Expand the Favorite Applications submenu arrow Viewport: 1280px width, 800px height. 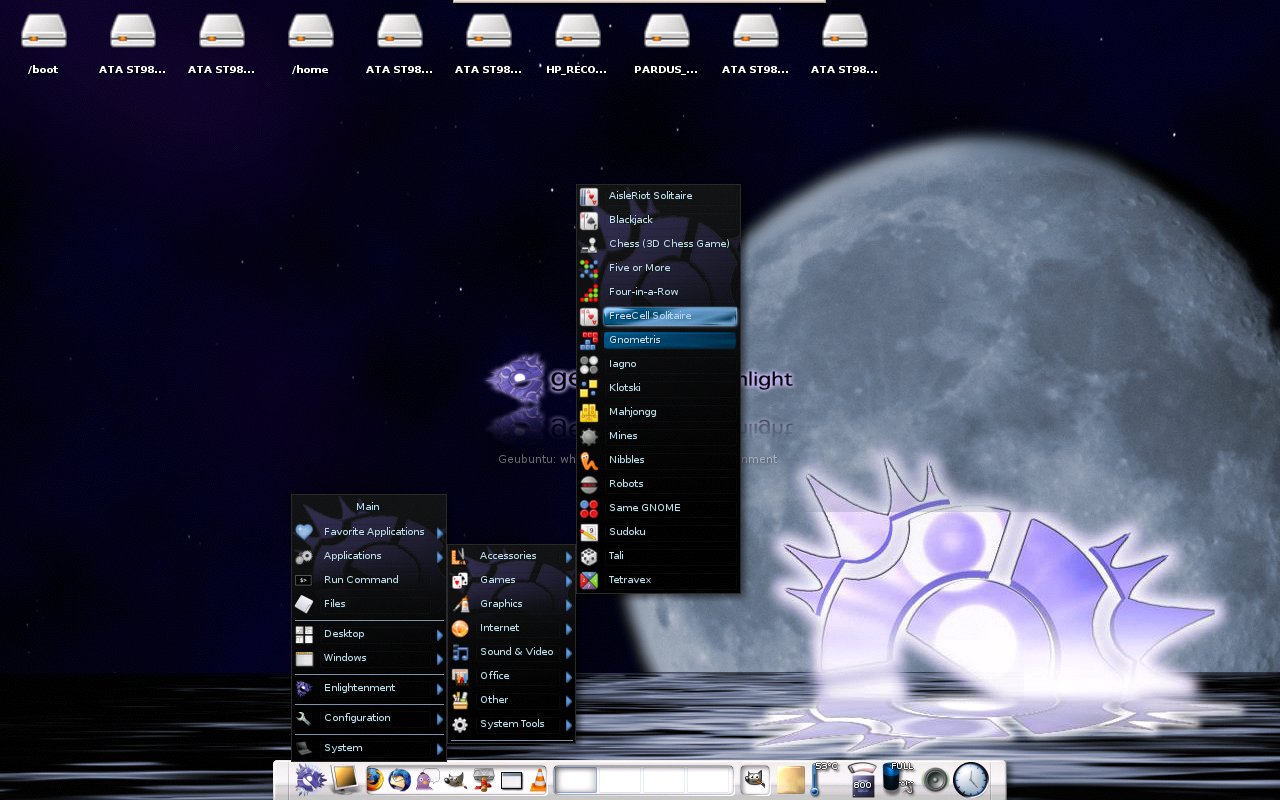click(439, 533)
